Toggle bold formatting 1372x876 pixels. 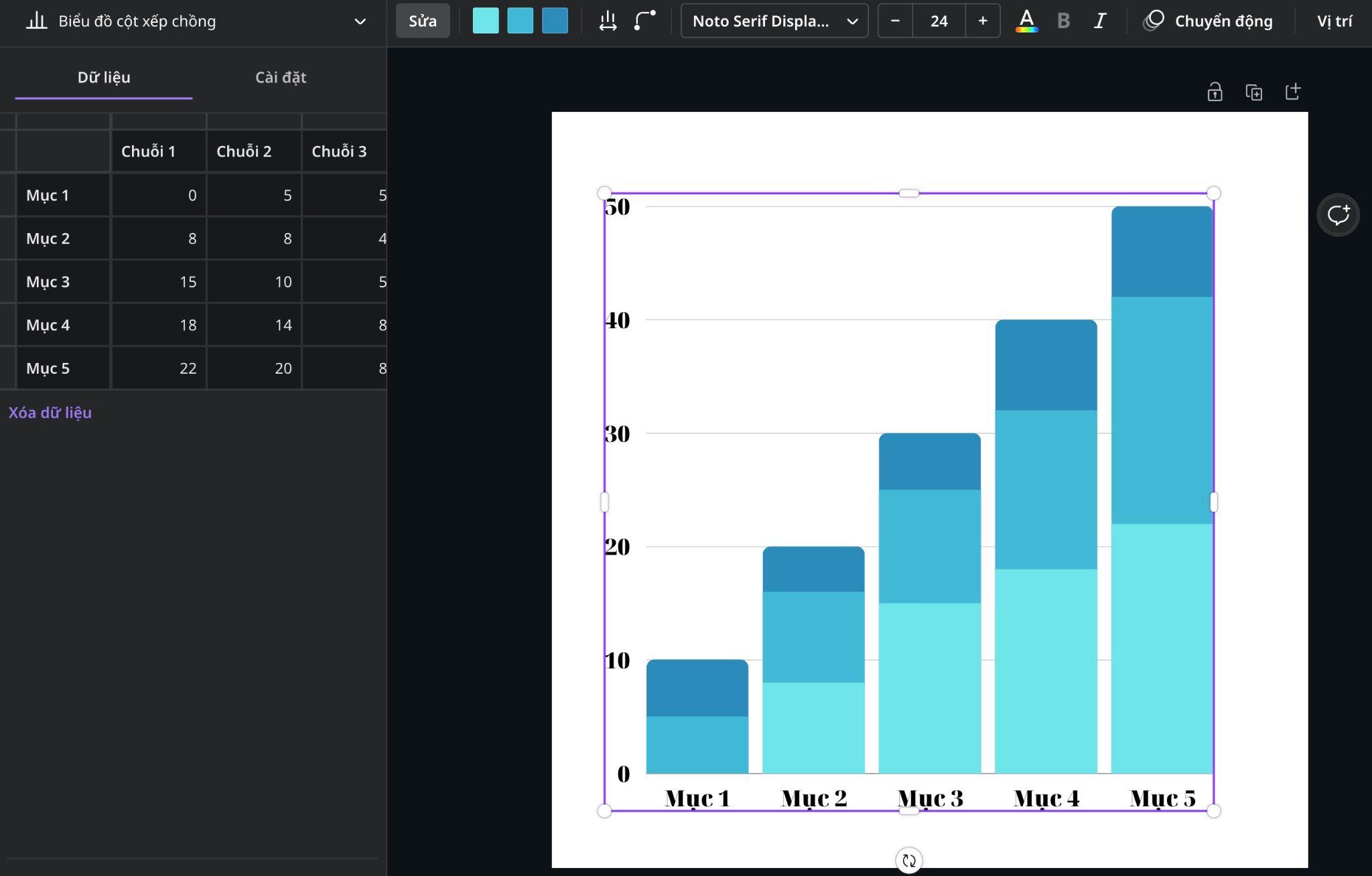coord(1063,21)
